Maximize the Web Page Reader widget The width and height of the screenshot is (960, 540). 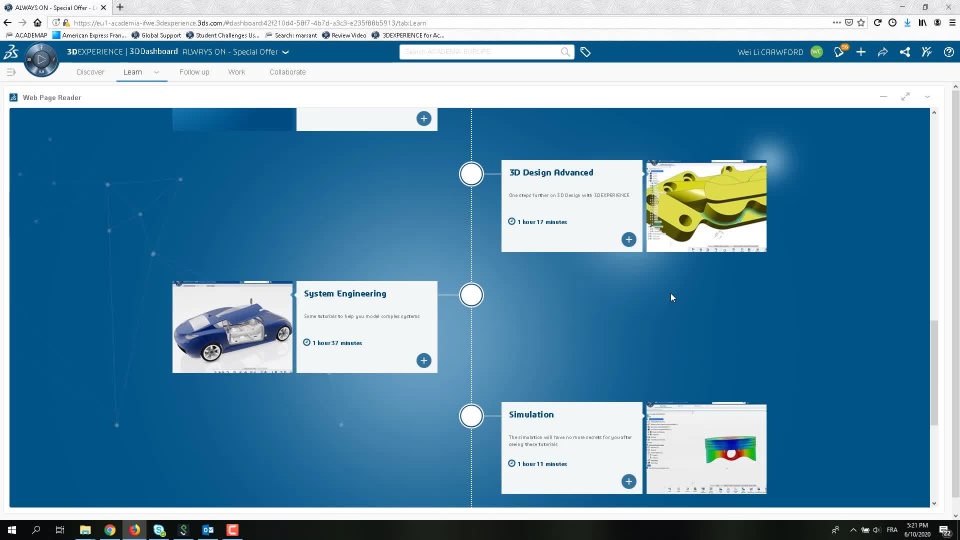point(905,97)
